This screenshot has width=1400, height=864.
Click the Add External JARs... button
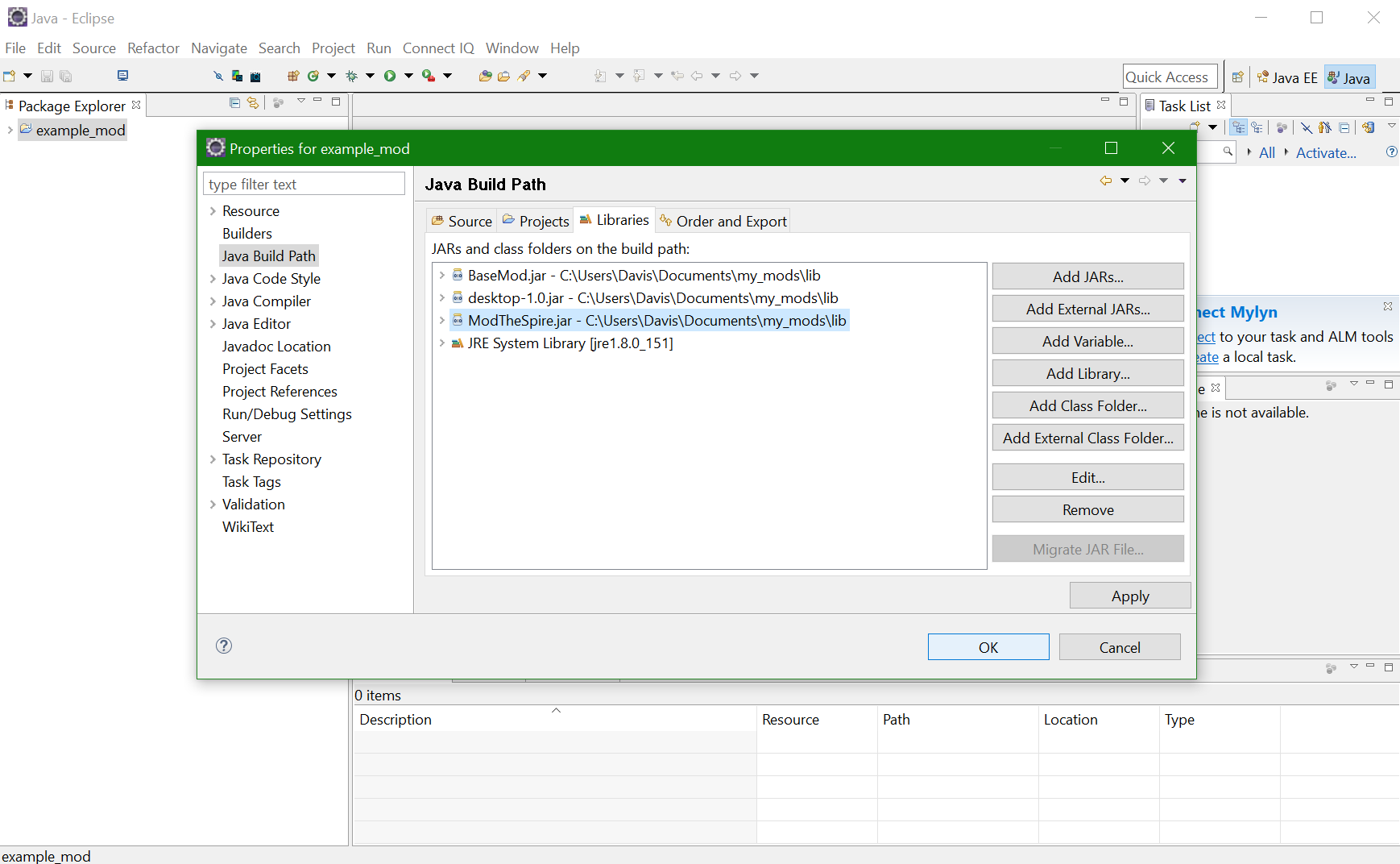(1087, 309)
